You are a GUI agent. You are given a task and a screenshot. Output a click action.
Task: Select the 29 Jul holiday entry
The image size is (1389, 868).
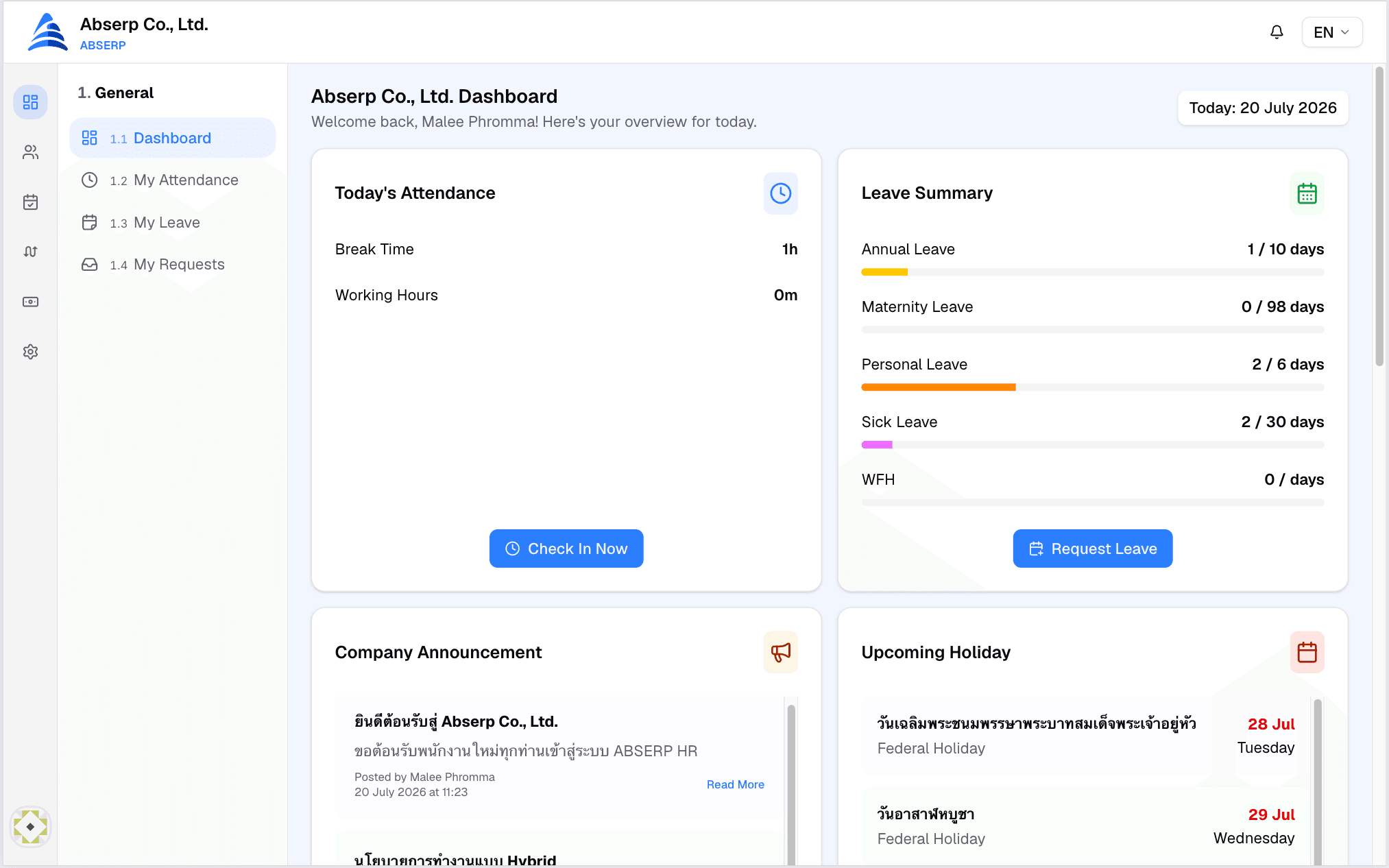(x=1085, y=826)
